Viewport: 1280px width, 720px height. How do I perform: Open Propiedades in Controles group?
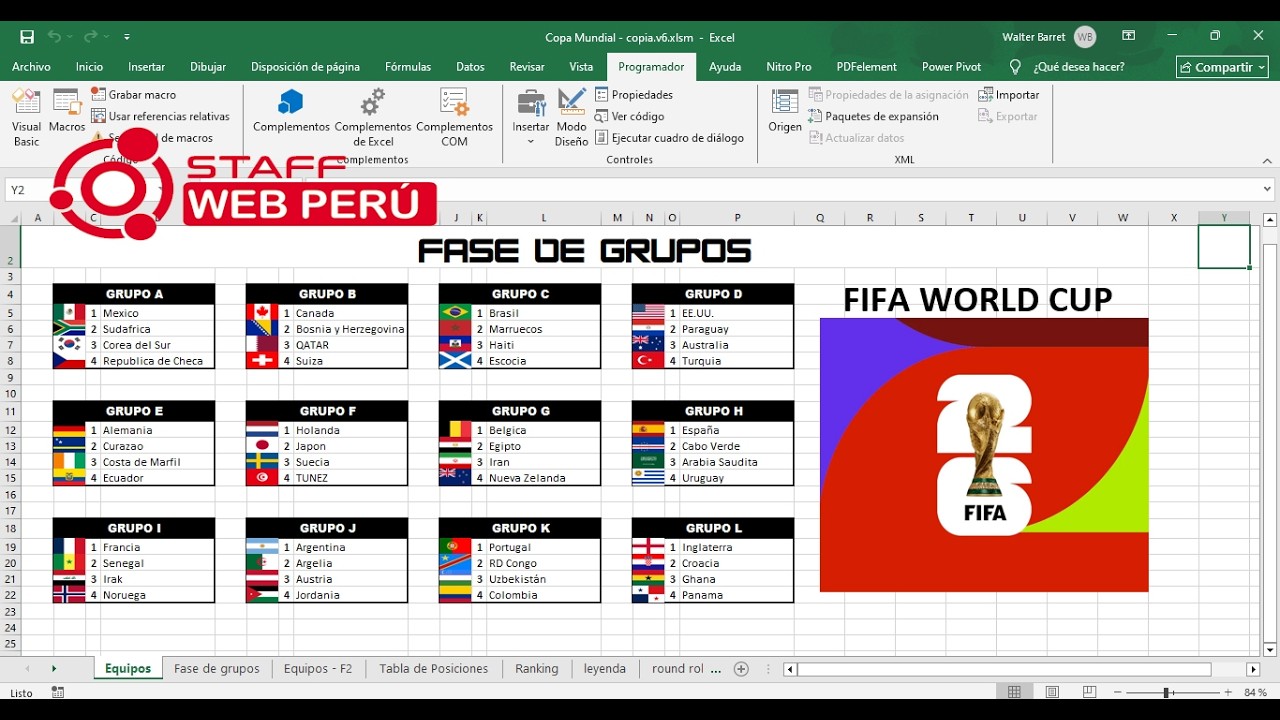[634, 94]
